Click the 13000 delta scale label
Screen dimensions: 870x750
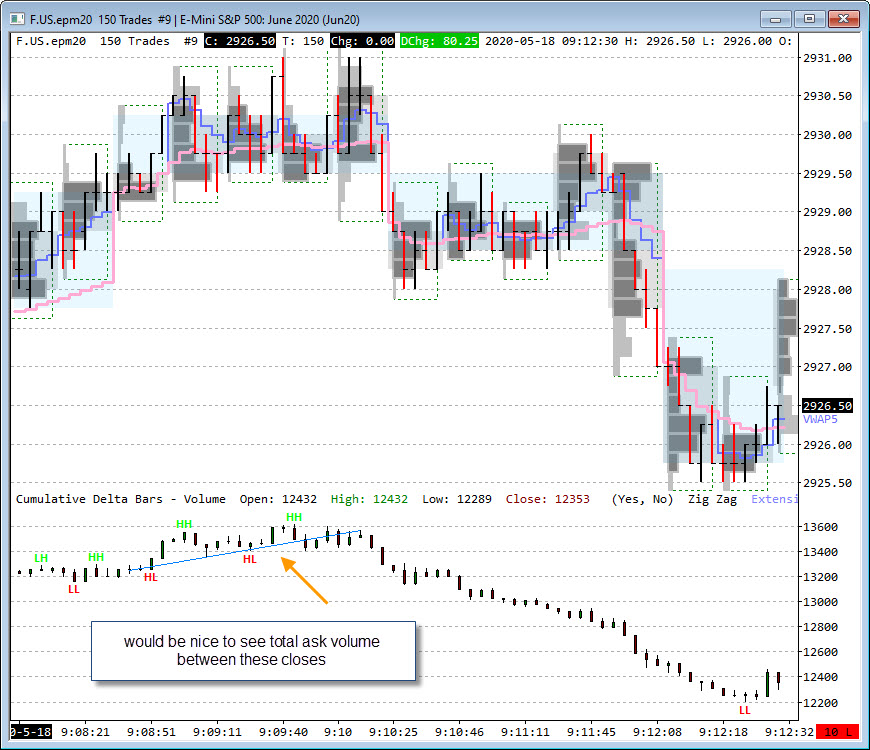point(820,602)
